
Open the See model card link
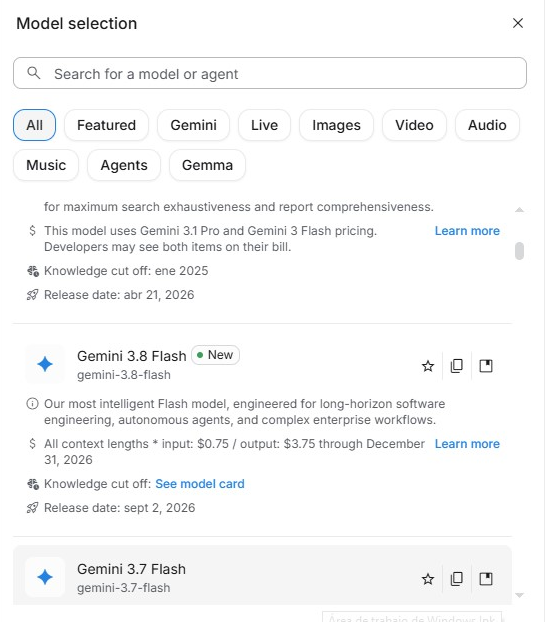[200, 484]
